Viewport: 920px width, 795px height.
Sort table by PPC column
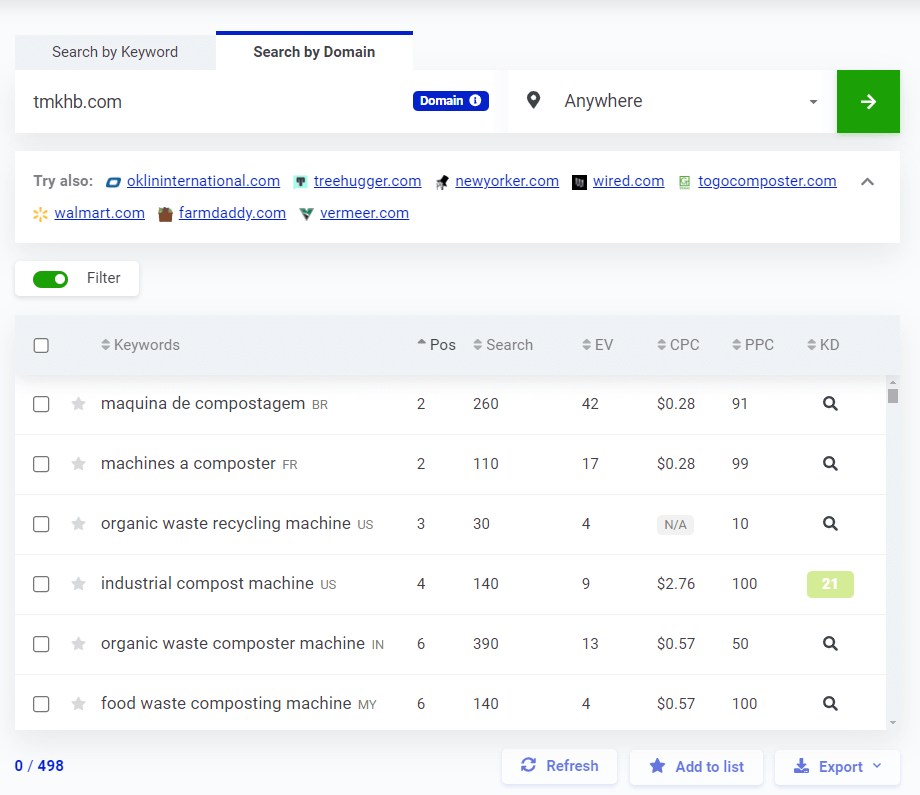click(753, 345)
